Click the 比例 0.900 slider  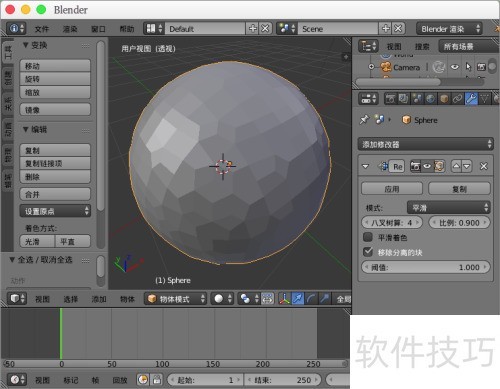point(459,223)
